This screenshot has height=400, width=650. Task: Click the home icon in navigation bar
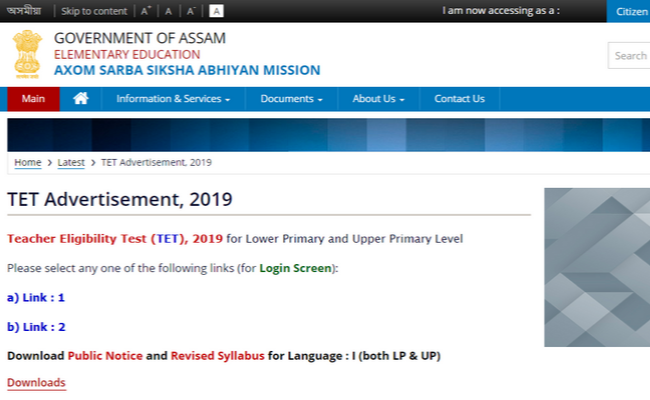click(81, 99)
